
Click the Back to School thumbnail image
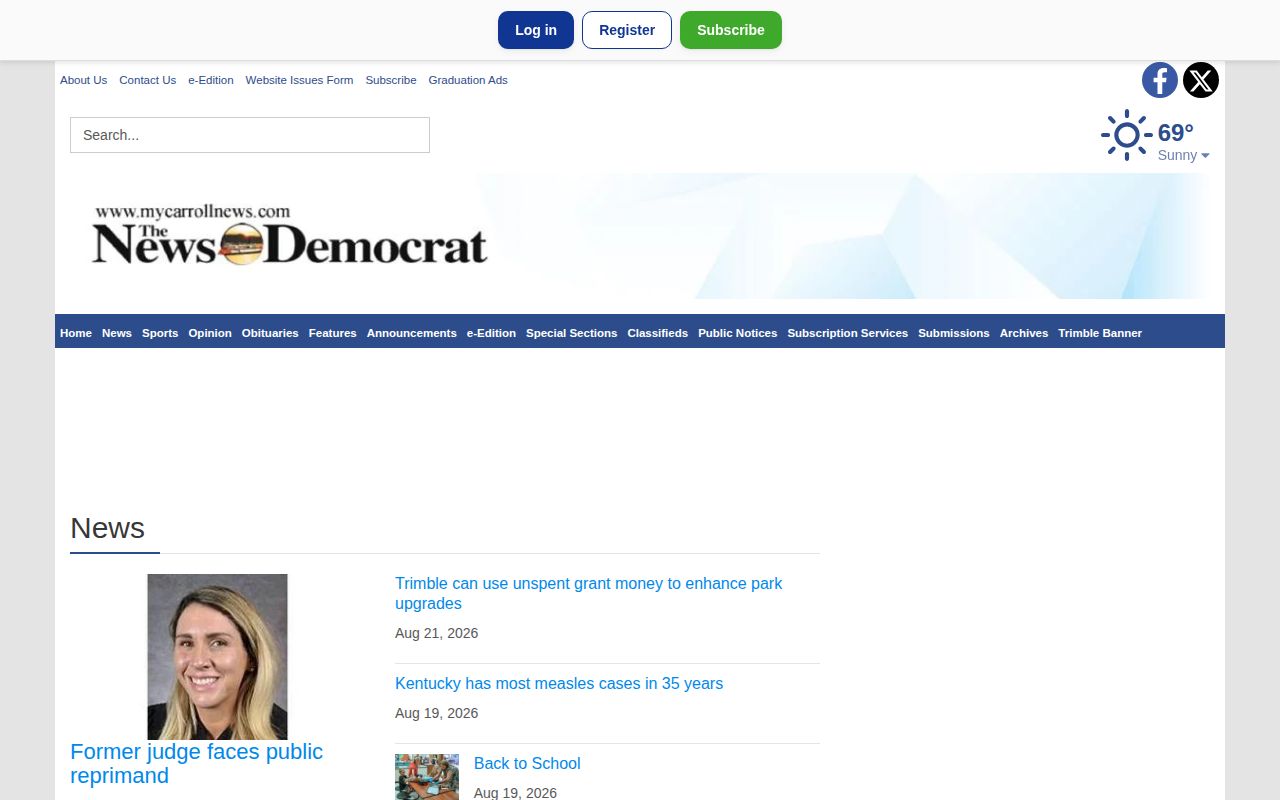coord(427,777)
